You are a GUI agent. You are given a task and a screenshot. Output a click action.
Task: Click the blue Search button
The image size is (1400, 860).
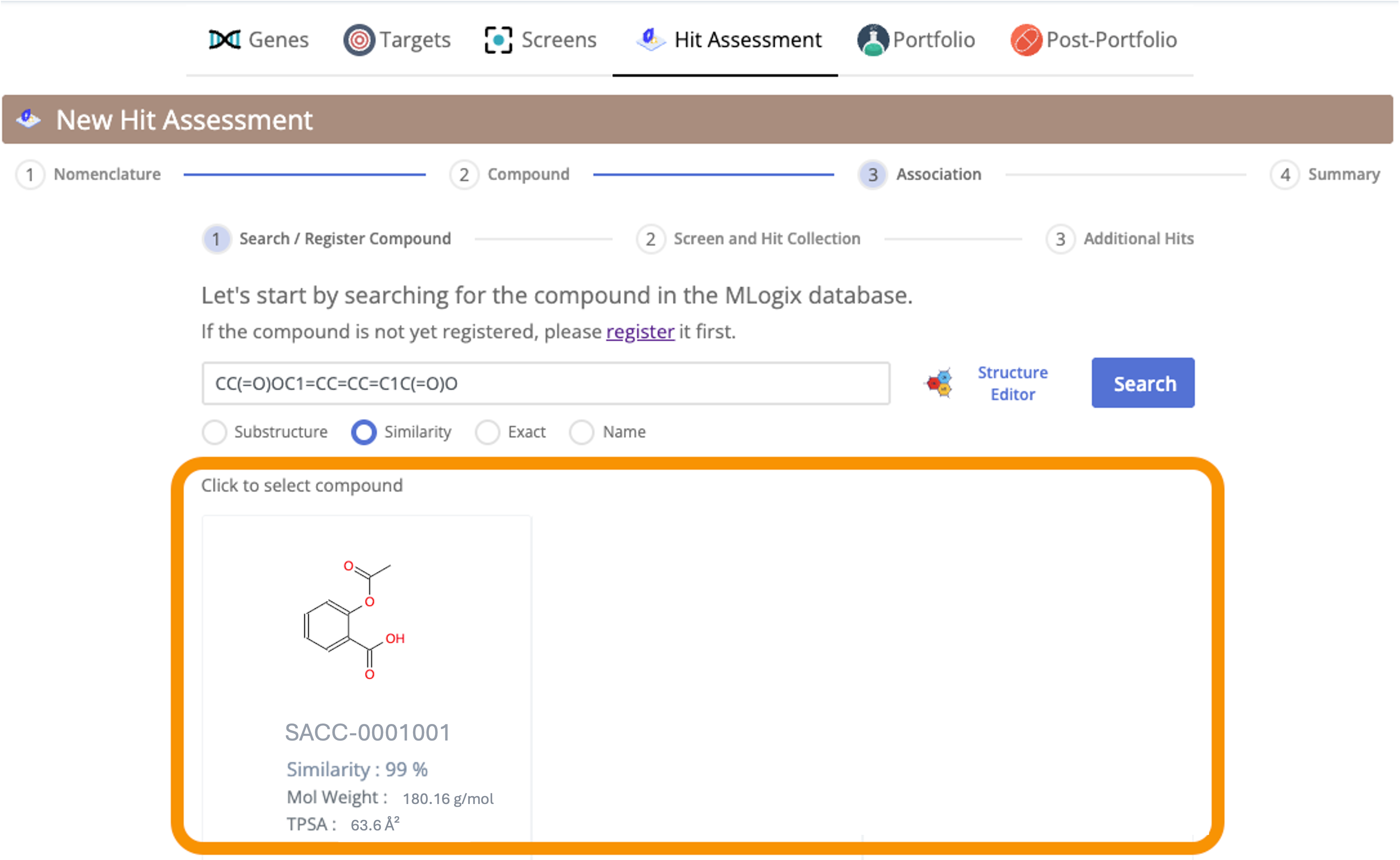[x=1143, y=383]
